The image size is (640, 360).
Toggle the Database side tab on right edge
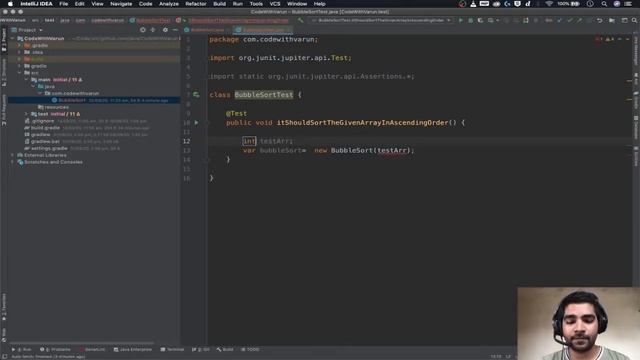pyautogui.click(x=636, y=127)
